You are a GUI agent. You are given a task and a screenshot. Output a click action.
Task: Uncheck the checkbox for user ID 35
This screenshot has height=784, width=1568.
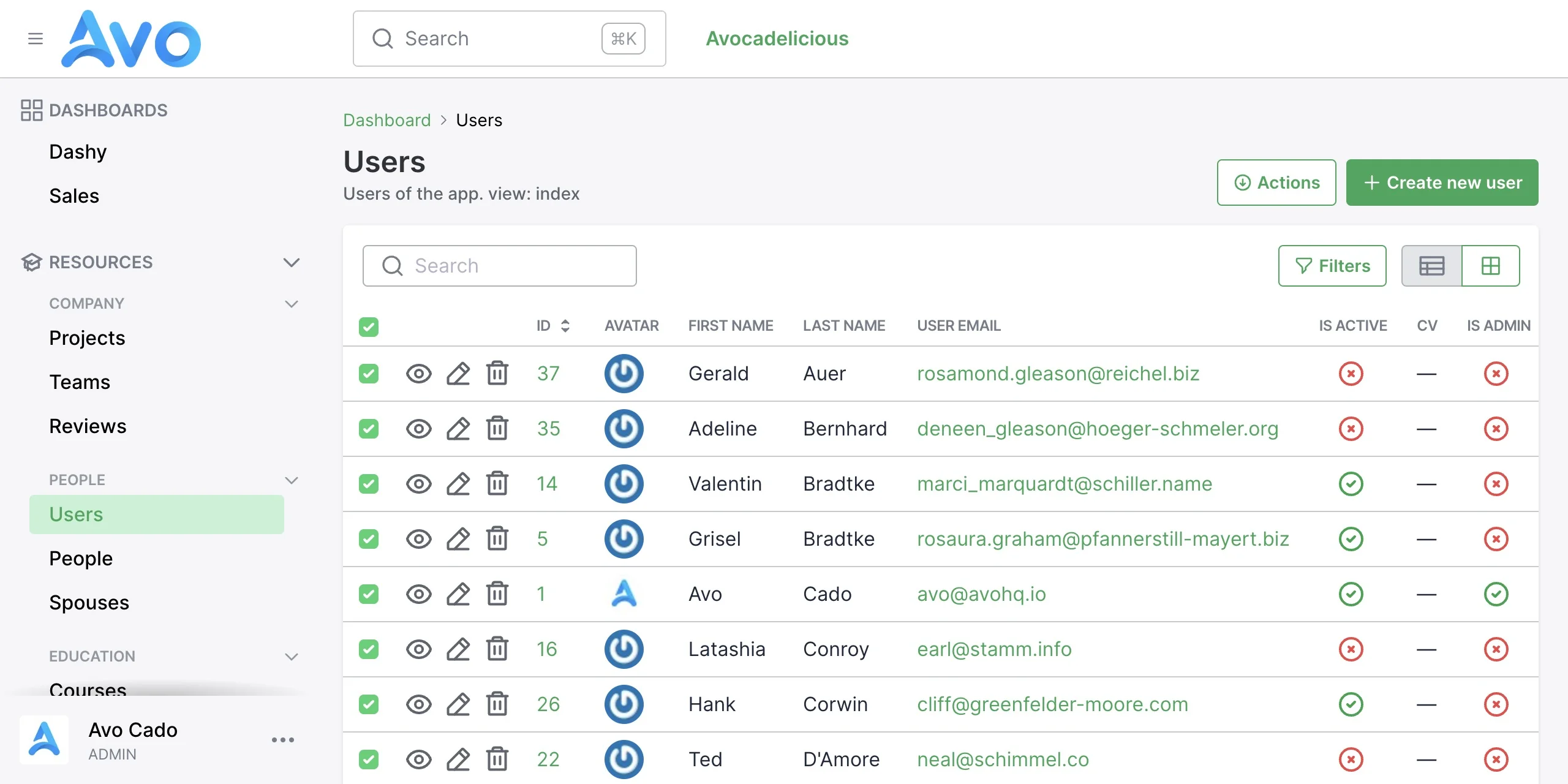tap(369, 429)
